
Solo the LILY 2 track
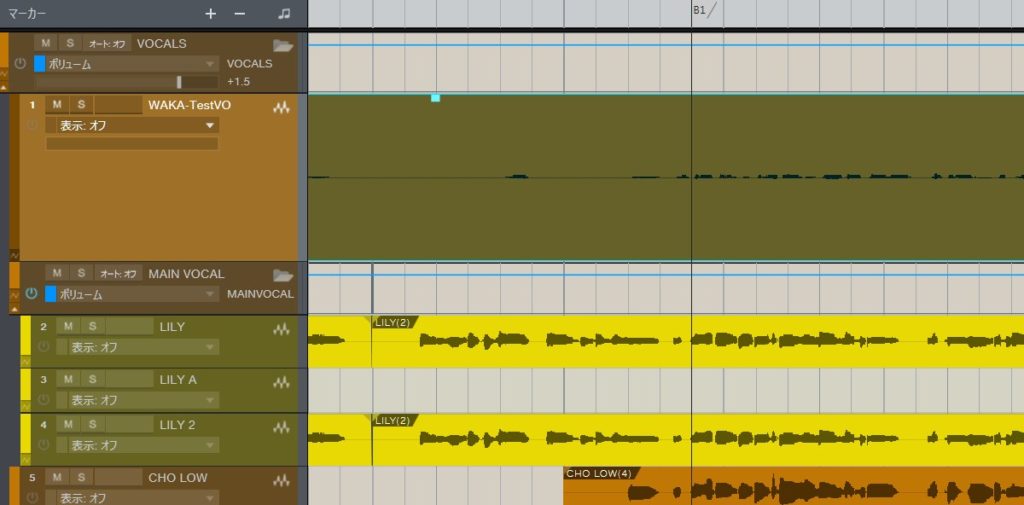(x=92, y=425)
